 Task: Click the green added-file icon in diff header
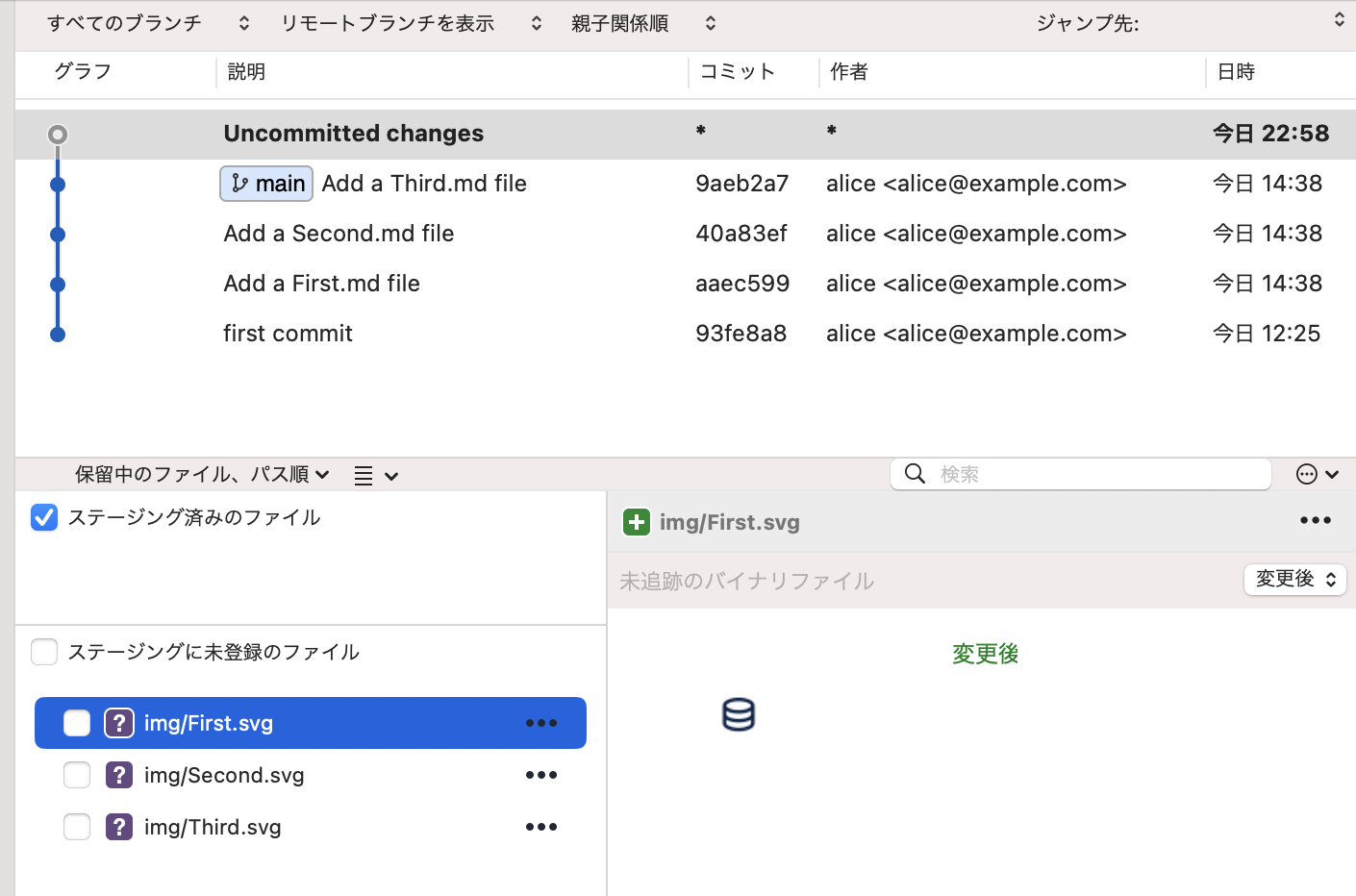tap(637, 522)
